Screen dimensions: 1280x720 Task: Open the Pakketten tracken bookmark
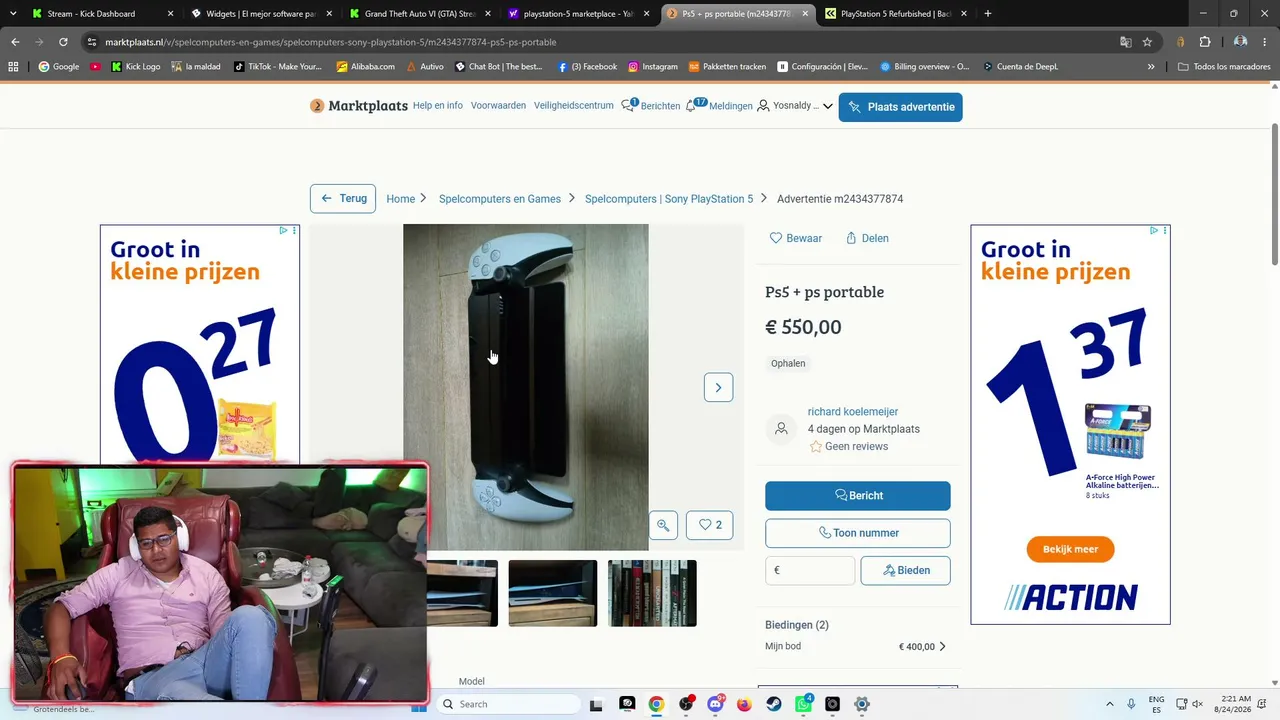click(x=727, y=67)
